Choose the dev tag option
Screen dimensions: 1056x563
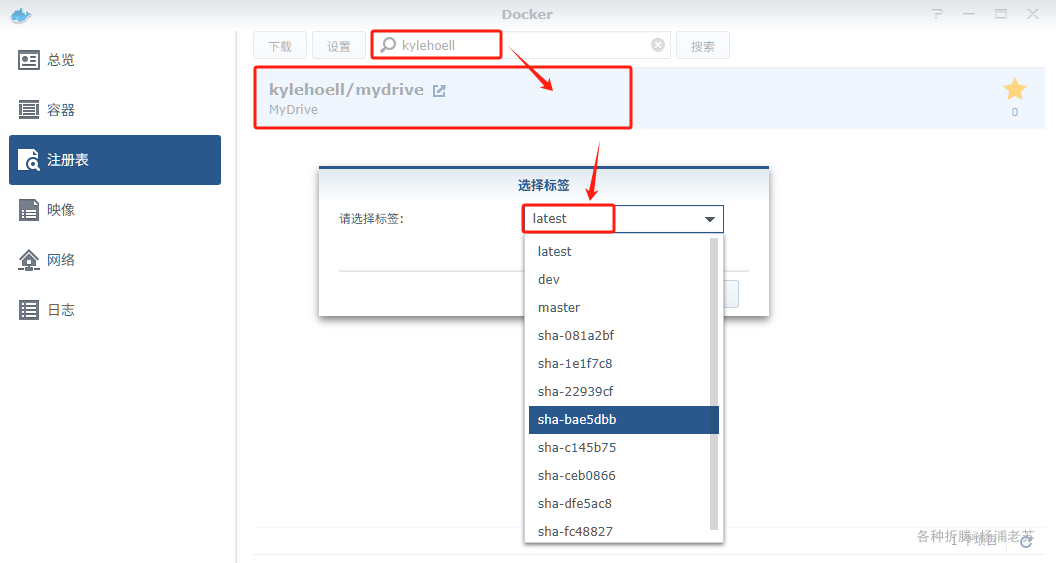(624, 279)
